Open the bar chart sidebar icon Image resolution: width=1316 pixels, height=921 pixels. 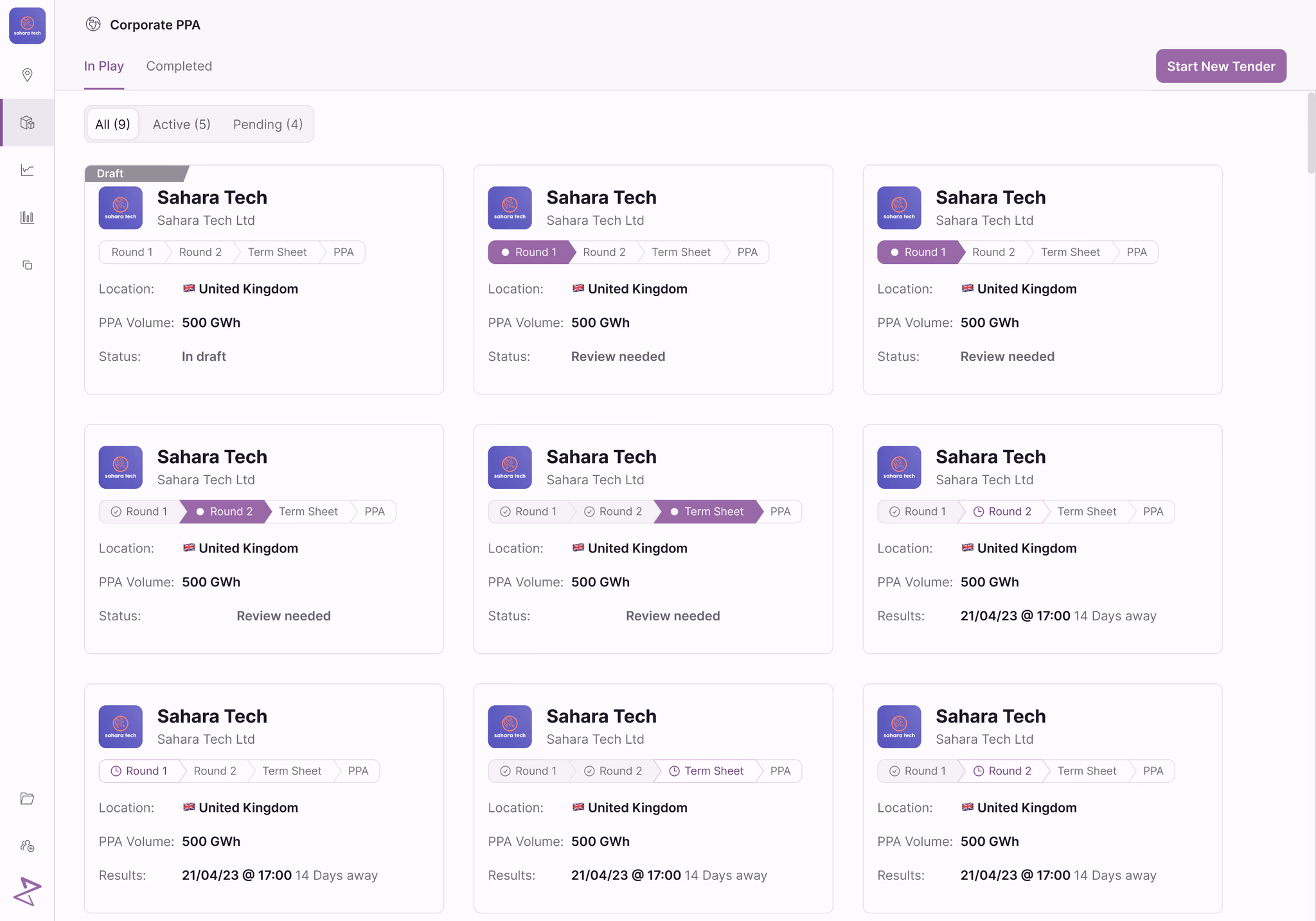click(x=27, y=218)
